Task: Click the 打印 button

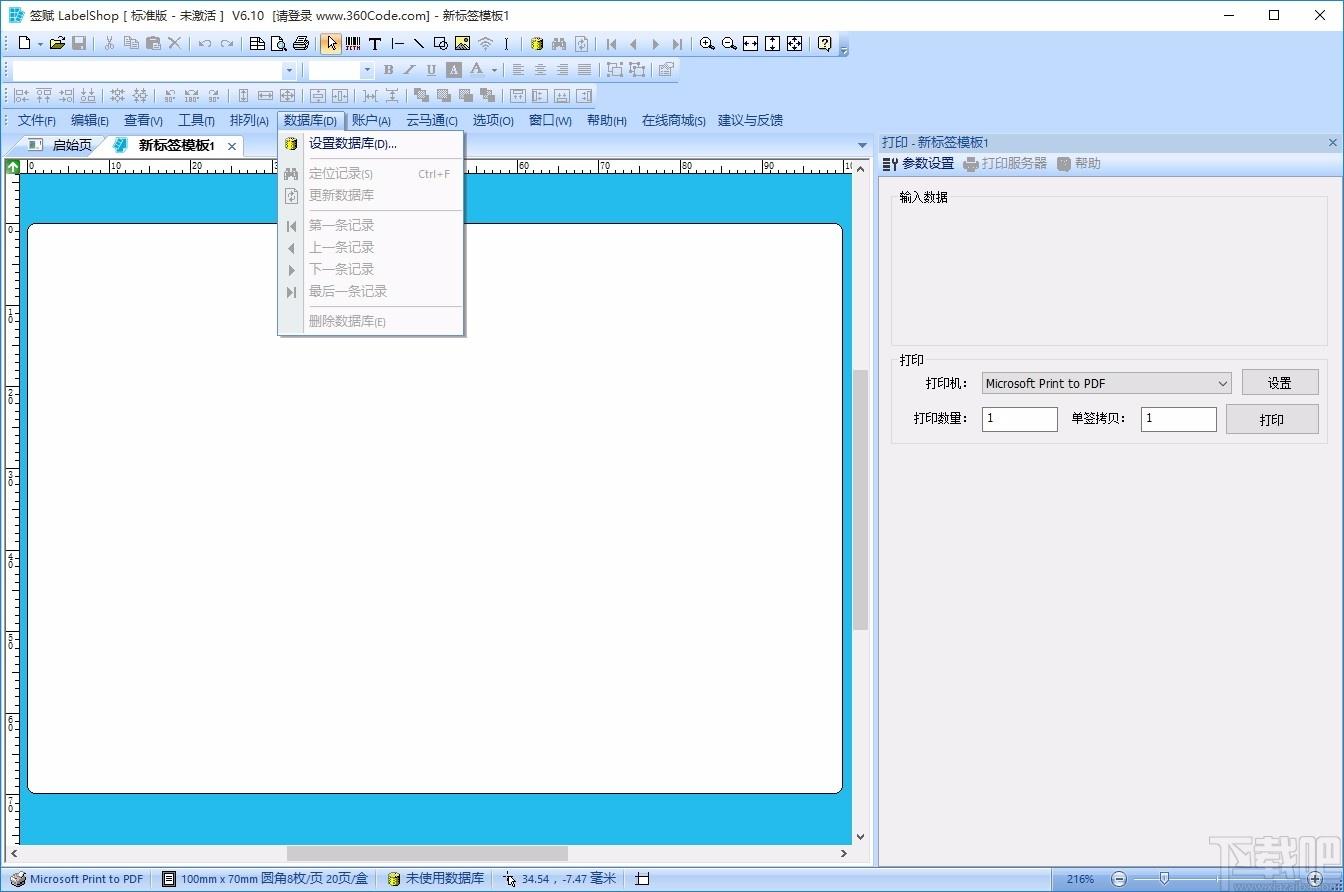Action: [x=1272, y=419]
